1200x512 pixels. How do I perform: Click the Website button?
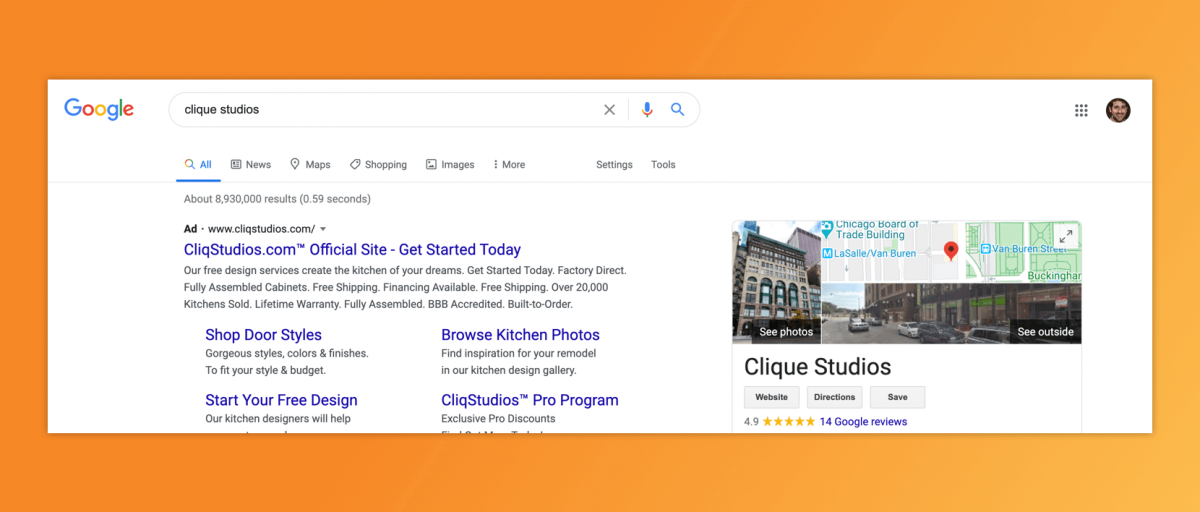[771, 397]
